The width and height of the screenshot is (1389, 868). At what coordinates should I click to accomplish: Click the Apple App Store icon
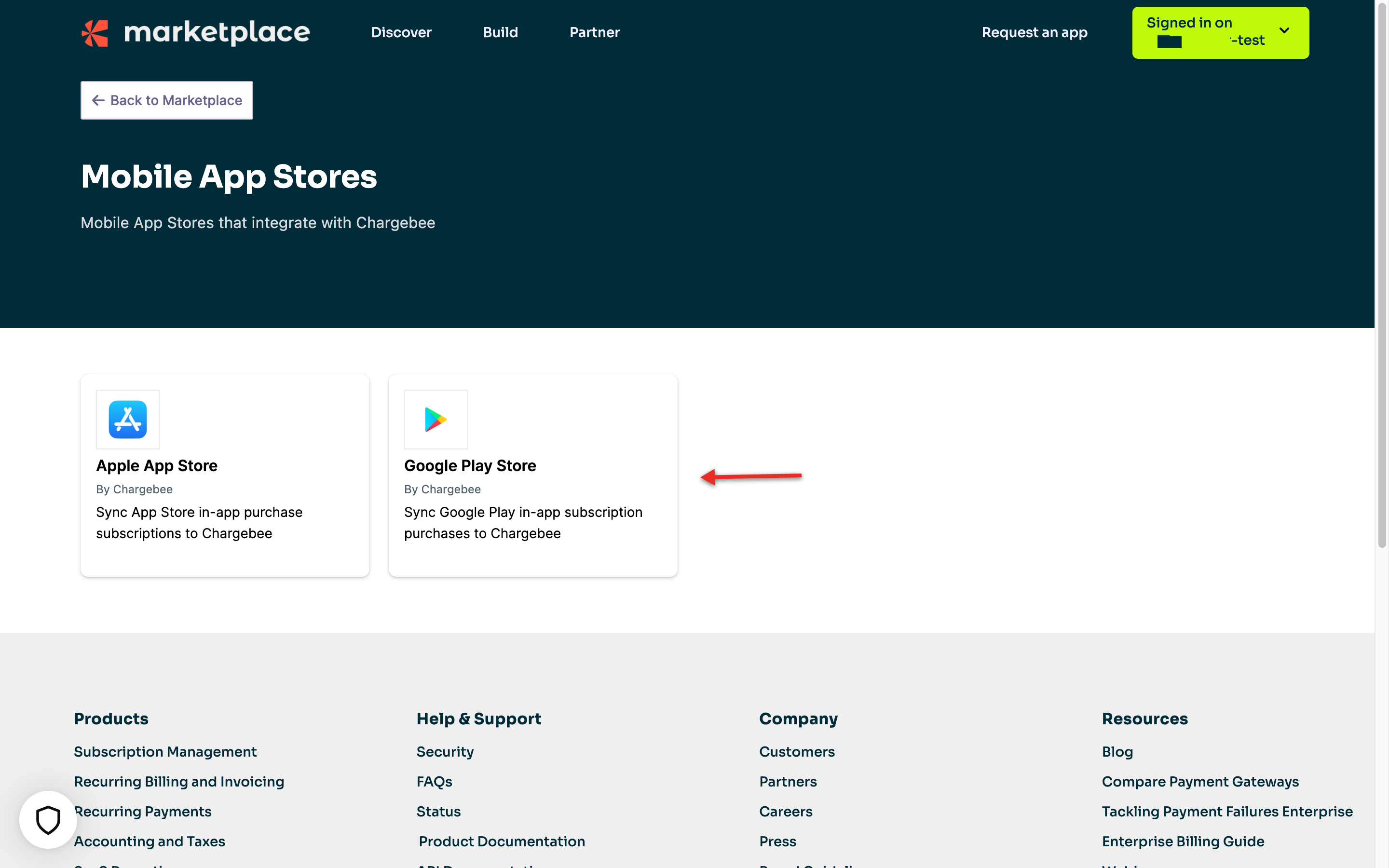[127, 419]
